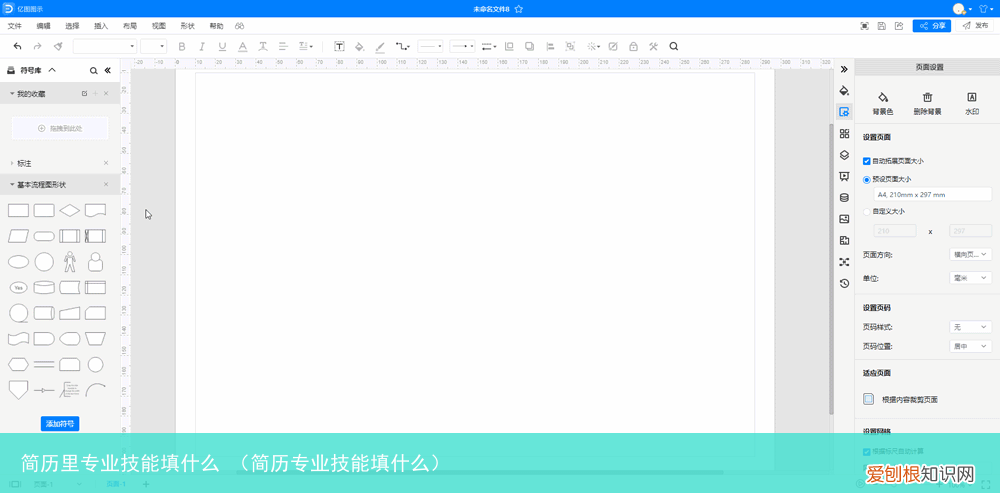Select the diamond decision shape
The height and width of the screenshot is (493, 1000).
point(70,210)
